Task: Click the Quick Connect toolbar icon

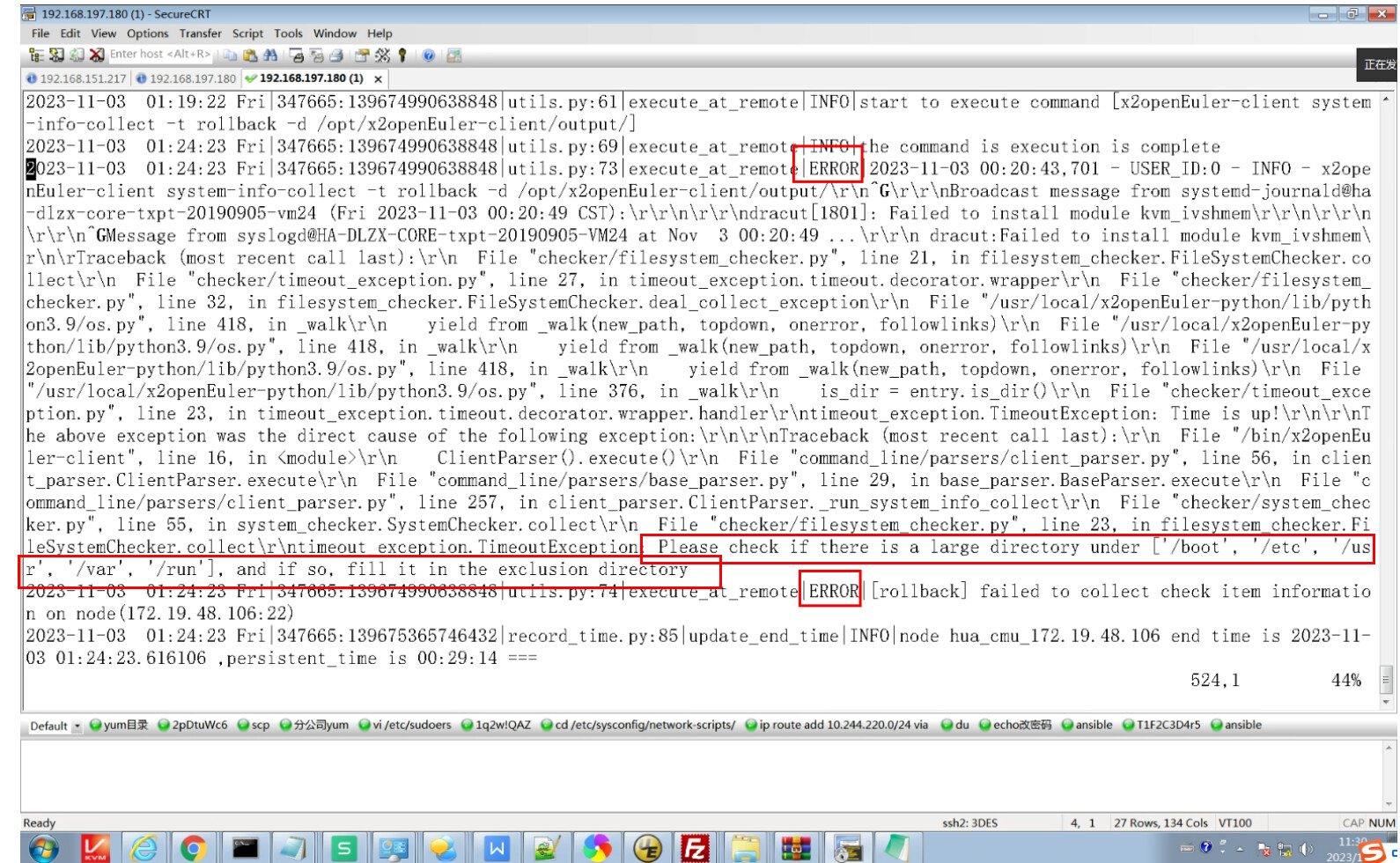Action: (56, 55)
